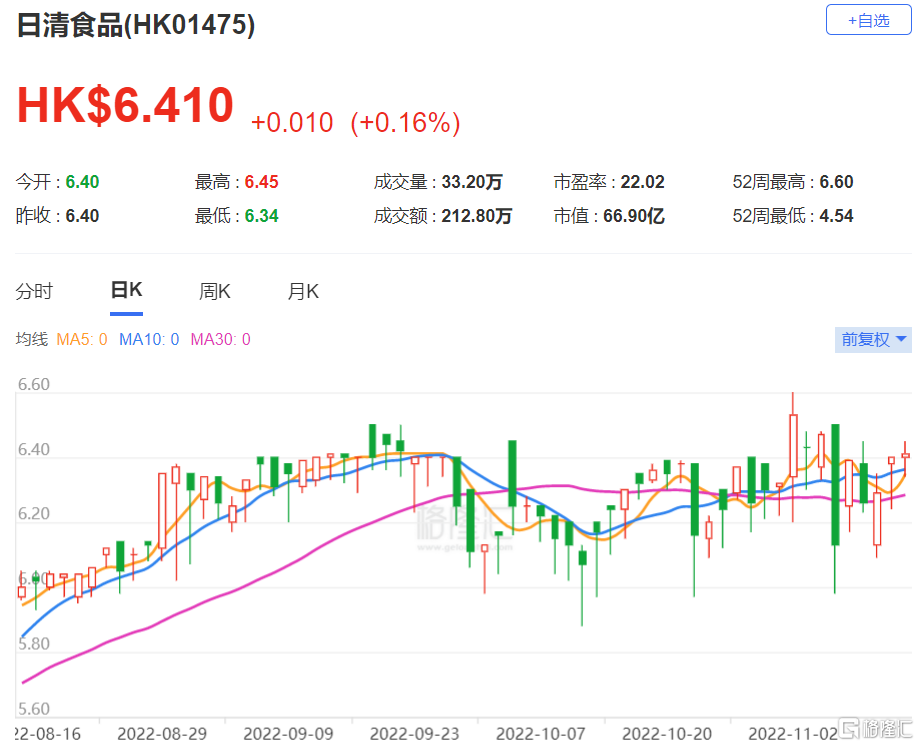Viewport: 919px width, 746px height.
Task: Click the MA5 moving average legend
Action: click(x=81, y=339)
